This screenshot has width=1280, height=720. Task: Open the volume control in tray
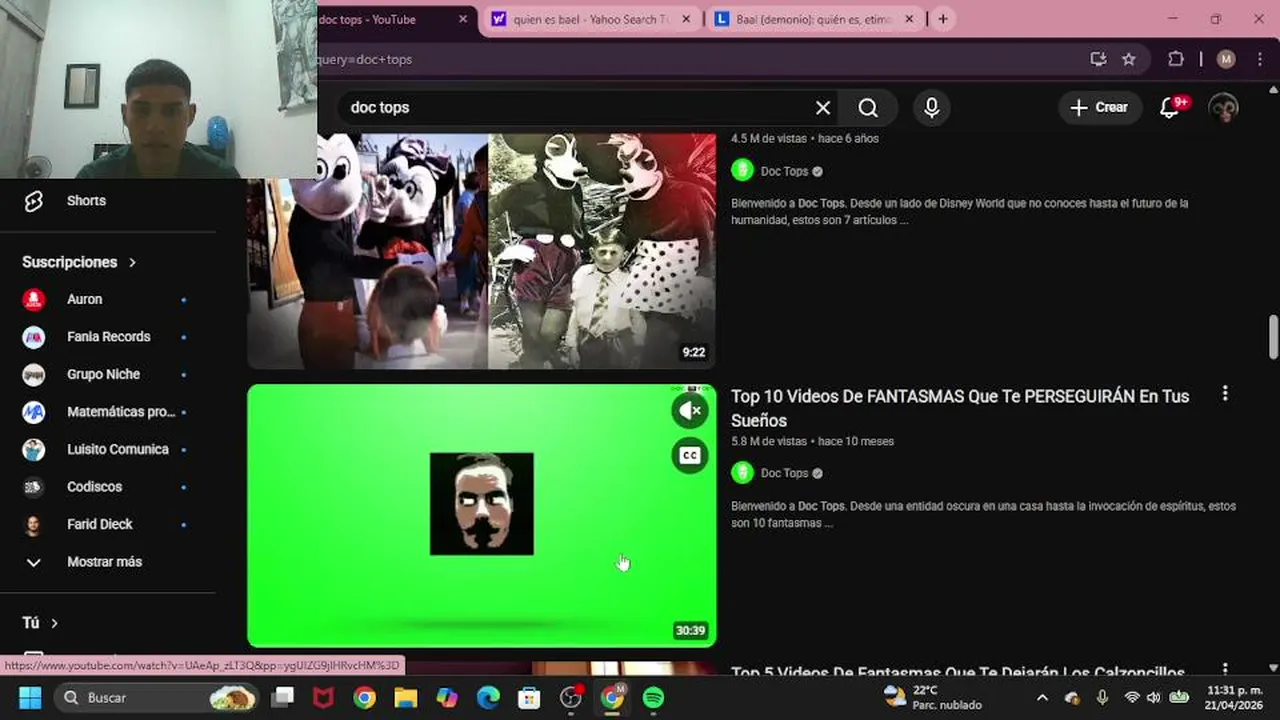(1154, 697)
